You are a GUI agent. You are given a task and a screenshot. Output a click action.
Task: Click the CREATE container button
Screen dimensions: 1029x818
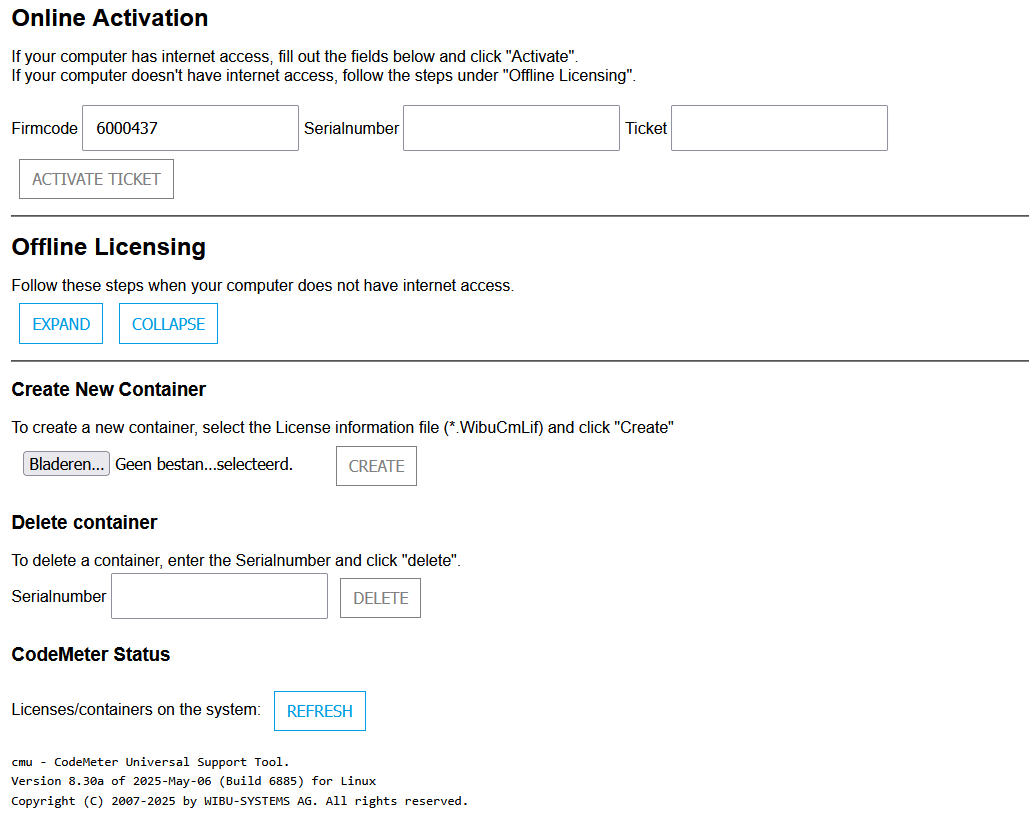[376, 466]
